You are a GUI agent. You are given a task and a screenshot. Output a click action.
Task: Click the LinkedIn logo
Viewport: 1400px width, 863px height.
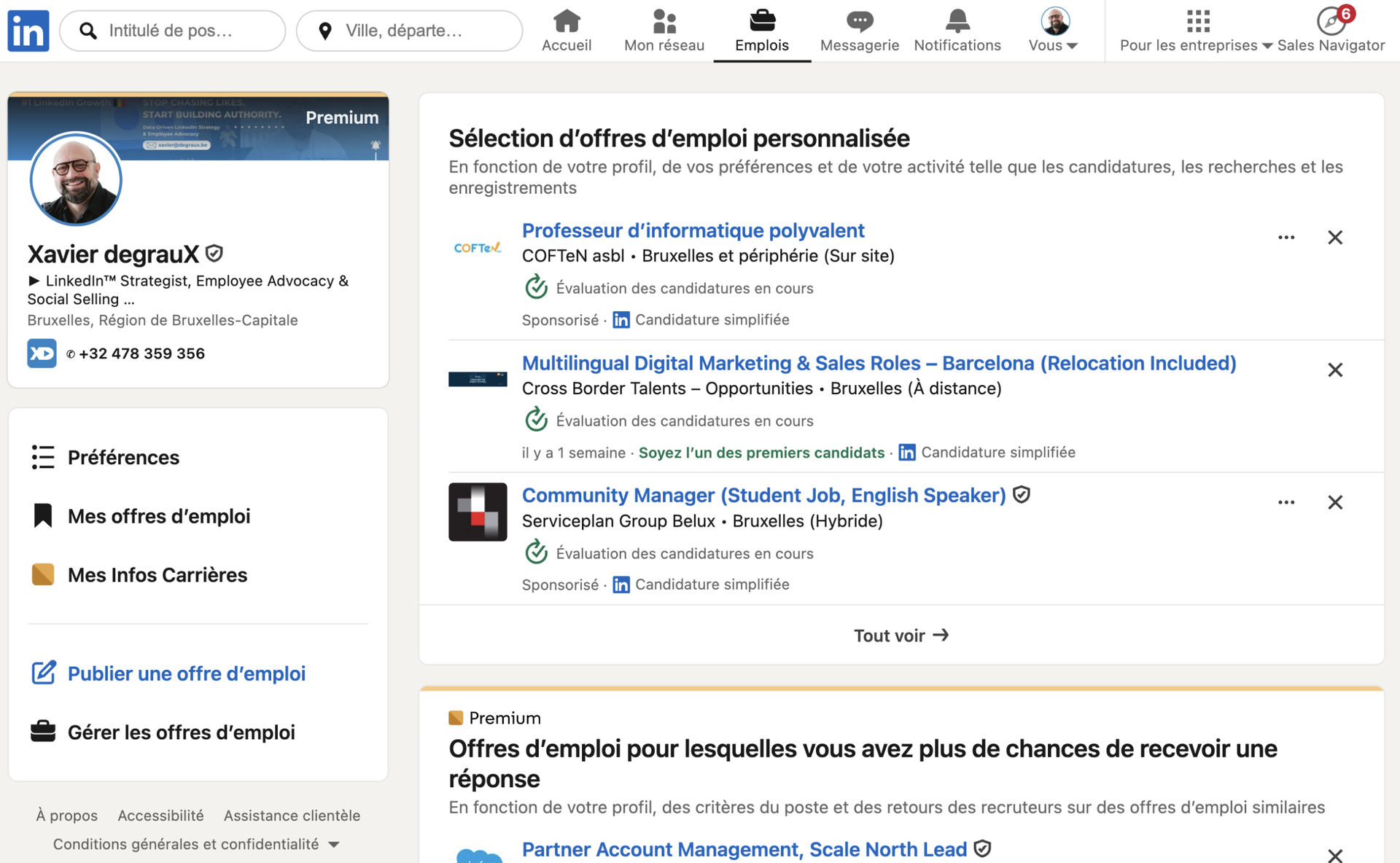[x=28, y=30]
